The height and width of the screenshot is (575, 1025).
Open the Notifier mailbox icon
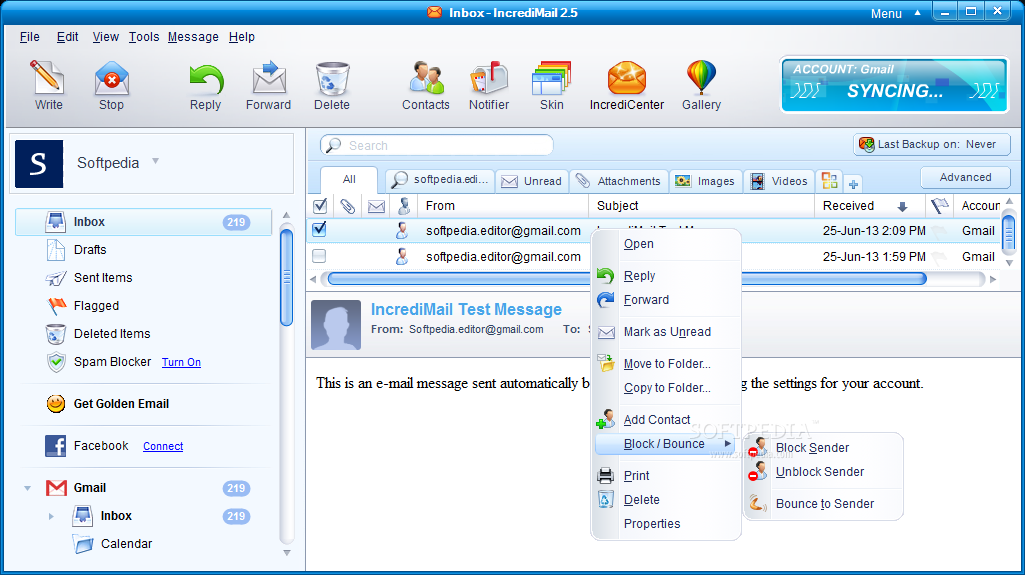tap(489, 85)
